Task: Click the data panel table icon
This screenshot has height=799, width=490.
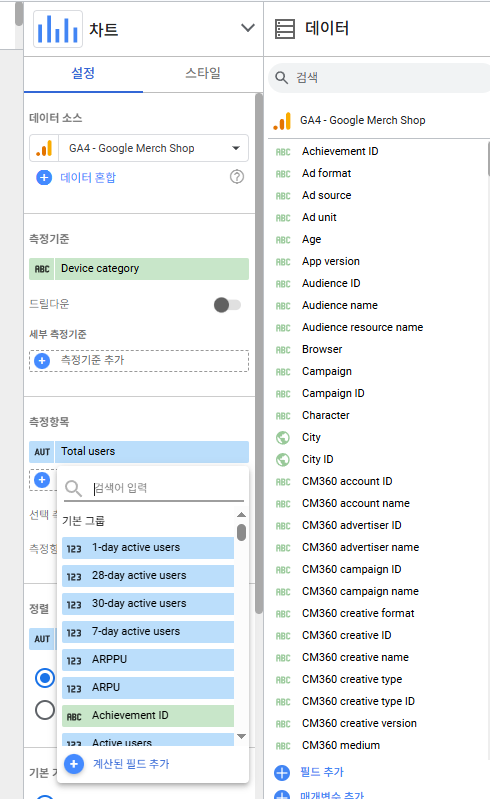Action: pos(285,29)
